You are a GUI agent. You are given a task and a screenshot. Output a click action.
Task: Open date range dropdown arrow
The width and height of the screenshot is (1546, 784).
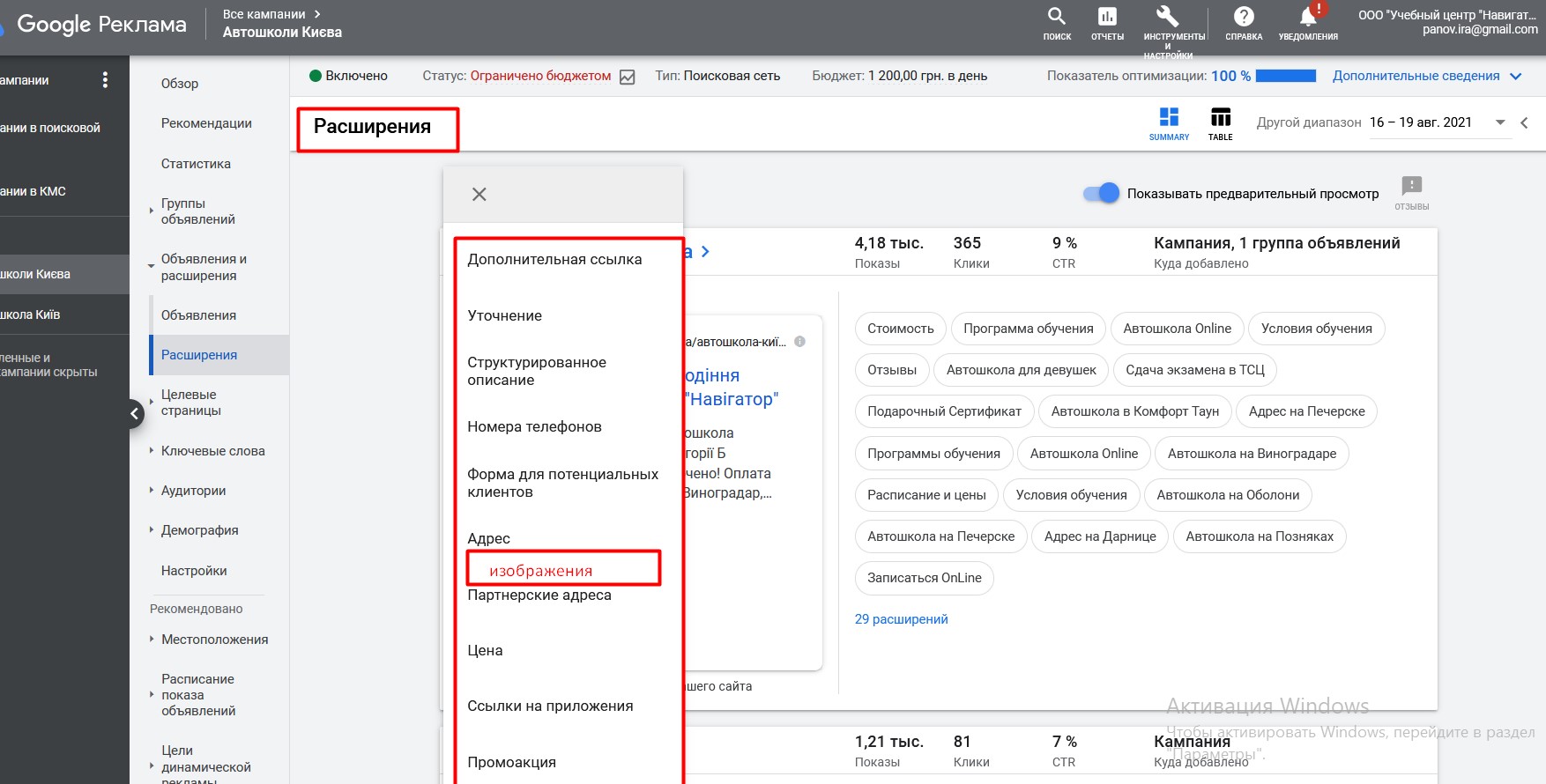1500,122
